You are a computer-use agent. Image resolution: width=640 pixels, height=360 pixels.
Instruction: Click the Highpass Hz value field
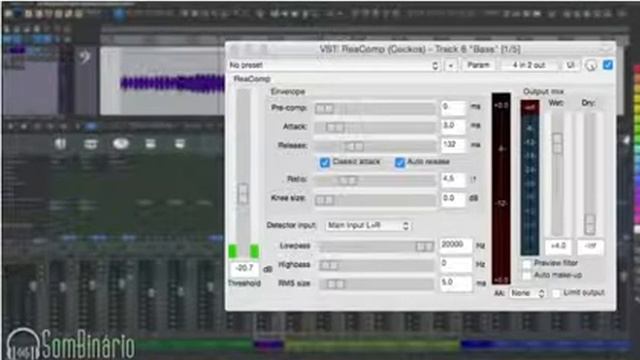pos(456,264)
